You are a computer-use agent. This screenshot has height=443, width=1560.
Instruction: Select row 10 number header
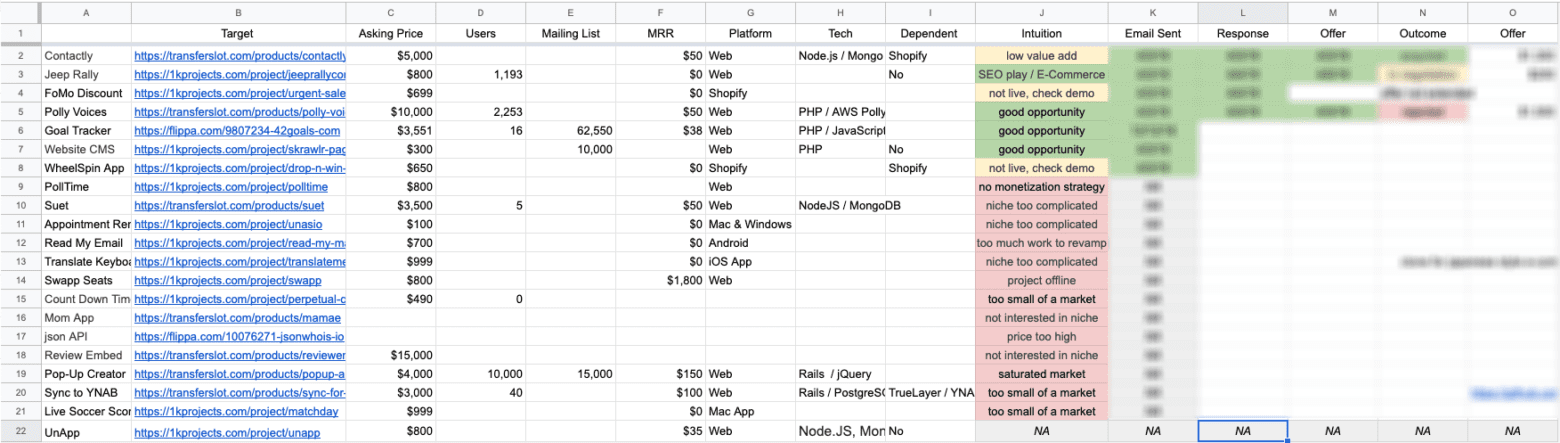click(x=20, y=206)
